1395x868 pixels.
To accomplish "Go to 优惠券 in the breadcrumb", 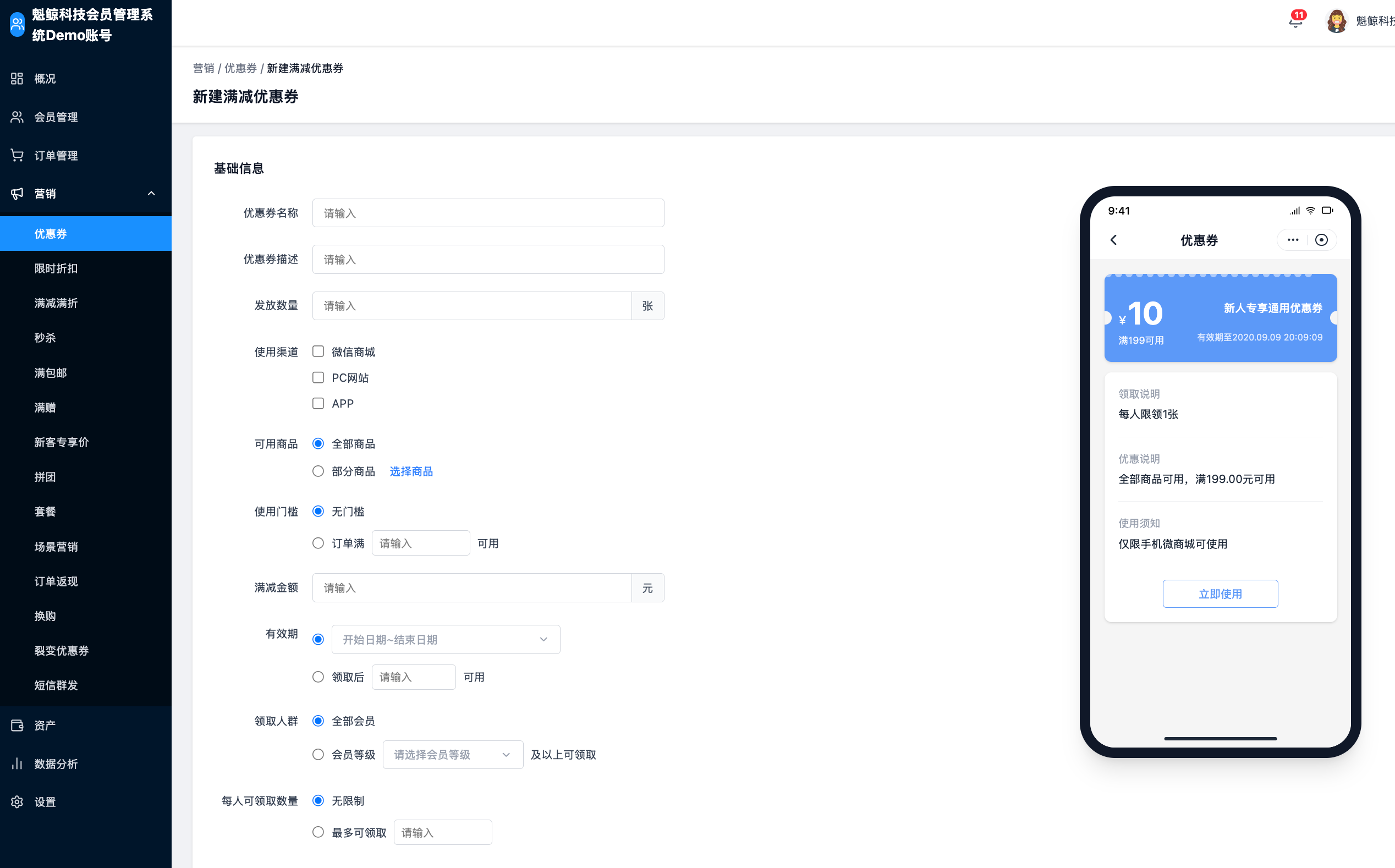I will (240, 68).
